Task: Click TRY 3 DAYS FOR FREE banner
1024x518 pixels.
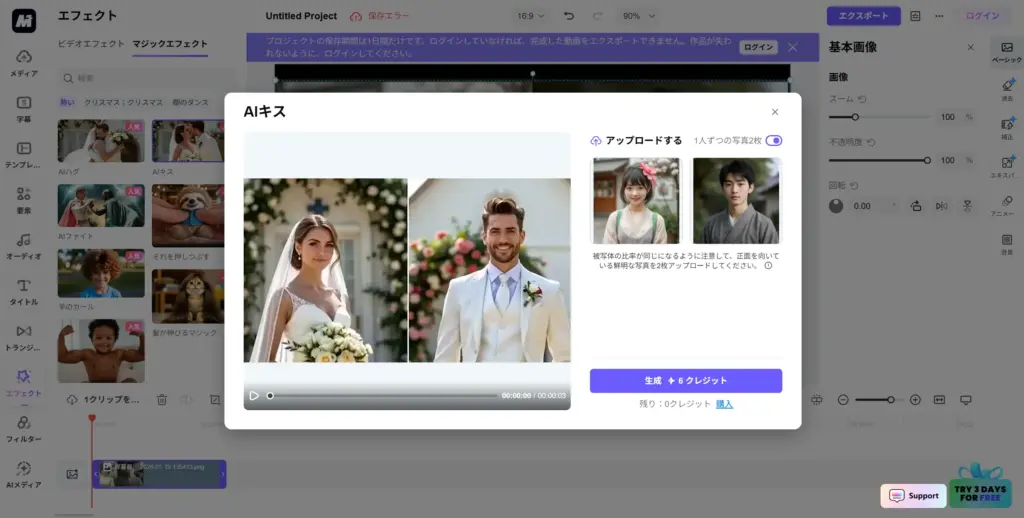Action: tap(980, 493)
